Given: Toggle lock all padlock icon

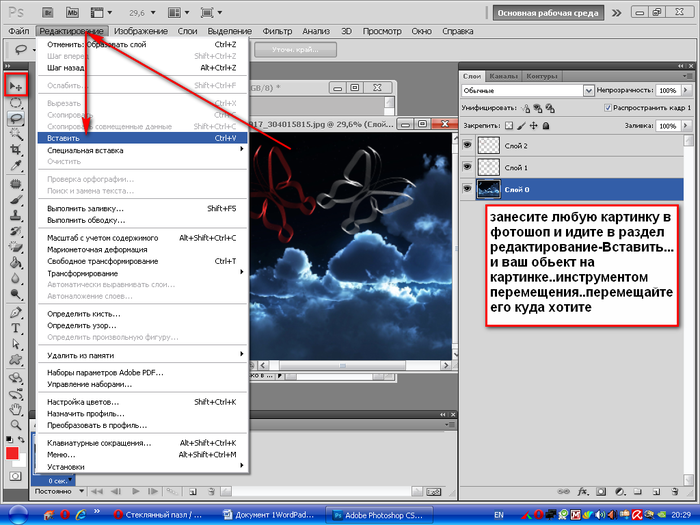Looking at the screenshot, I should click(x=546, y=126).
